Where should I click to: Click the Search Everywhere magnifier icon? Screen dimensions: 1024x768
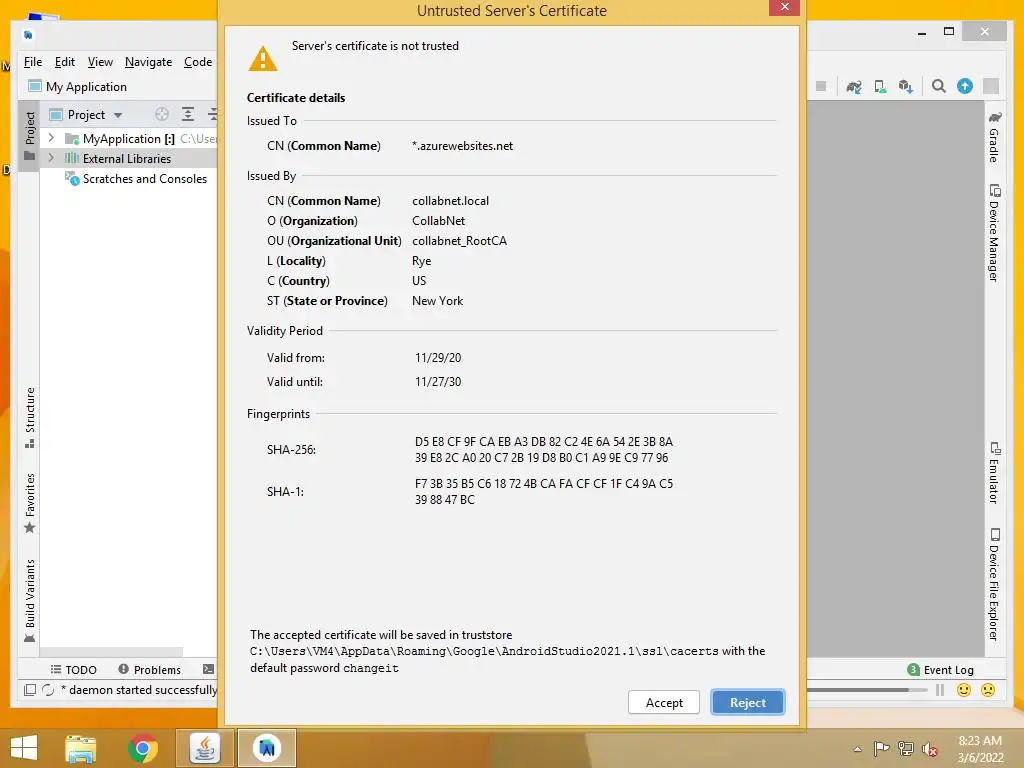(938, 86)
